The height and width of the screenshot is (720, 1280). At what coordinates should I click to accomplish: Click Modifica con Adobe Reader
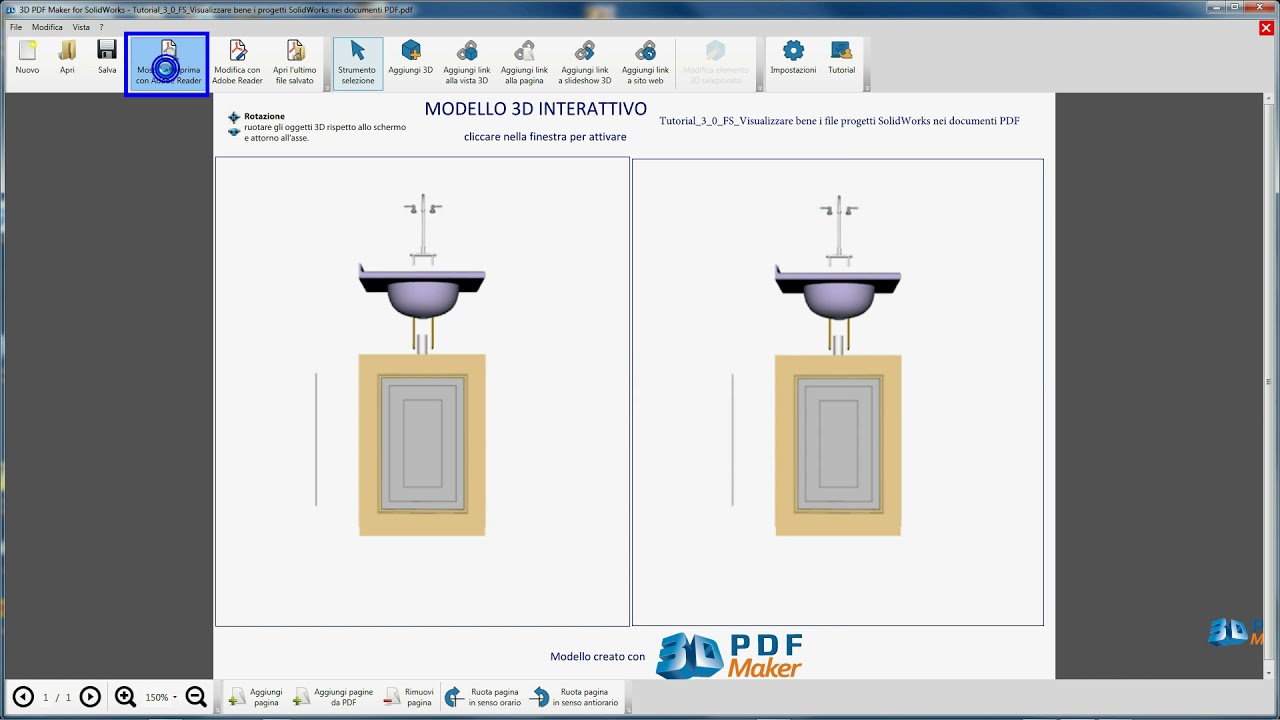237,64
